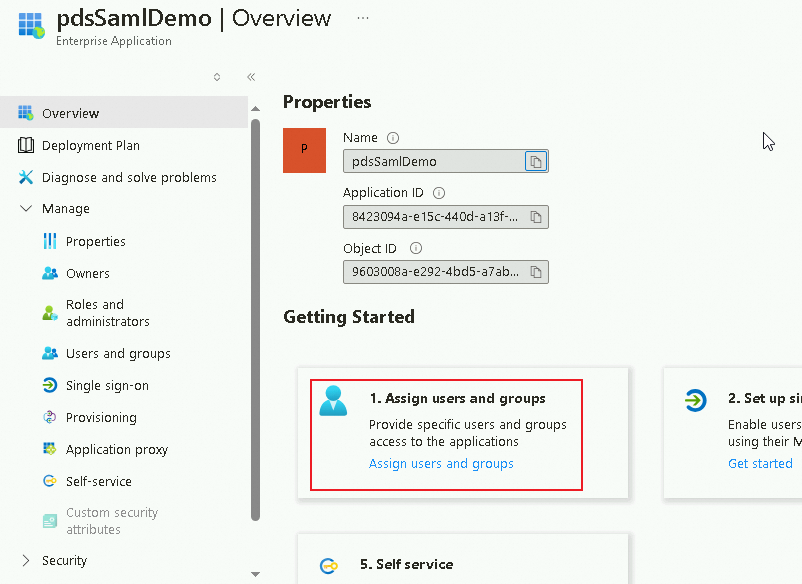Click the Roles and administrators icon
This screenshot has height=584, width=802.
point(50,312)
